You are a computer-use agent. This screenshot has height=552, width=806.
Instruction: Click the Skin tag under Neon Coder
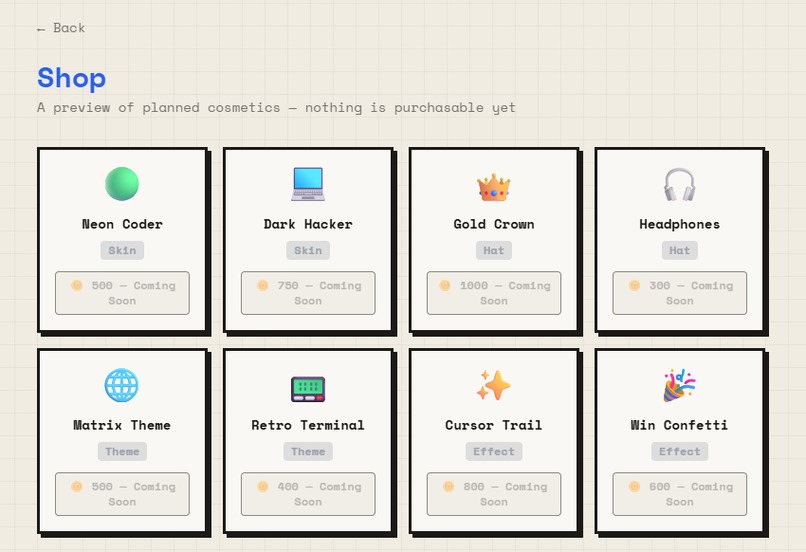pyautogui.click(x=122, y=250)
